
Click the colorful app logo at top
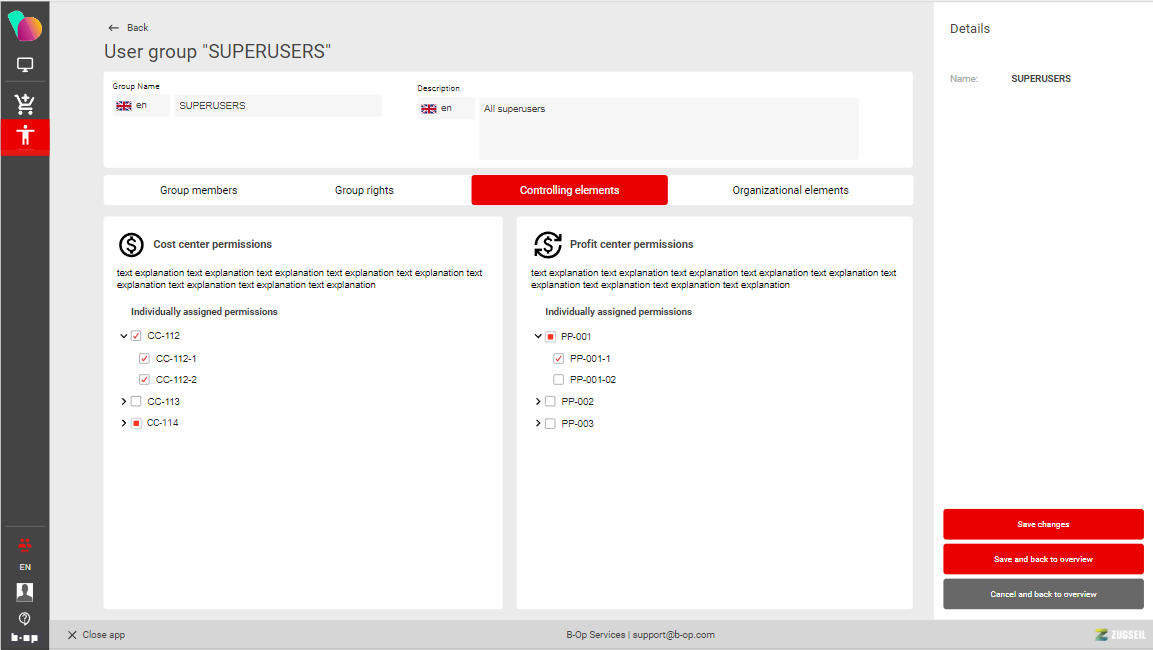click(x=25, y=27)
